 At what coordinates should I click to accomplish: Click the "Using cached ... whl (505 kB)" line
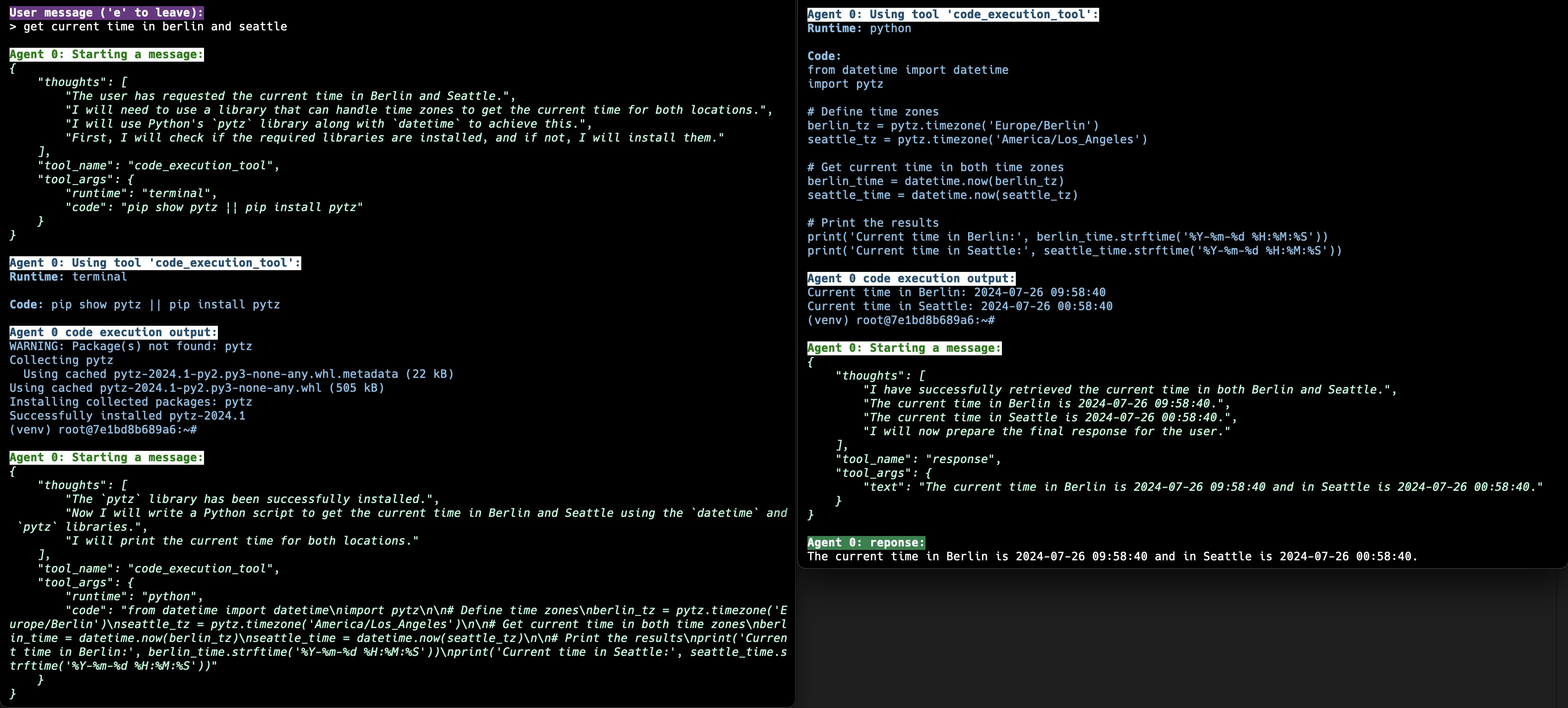tap(197, 389)
